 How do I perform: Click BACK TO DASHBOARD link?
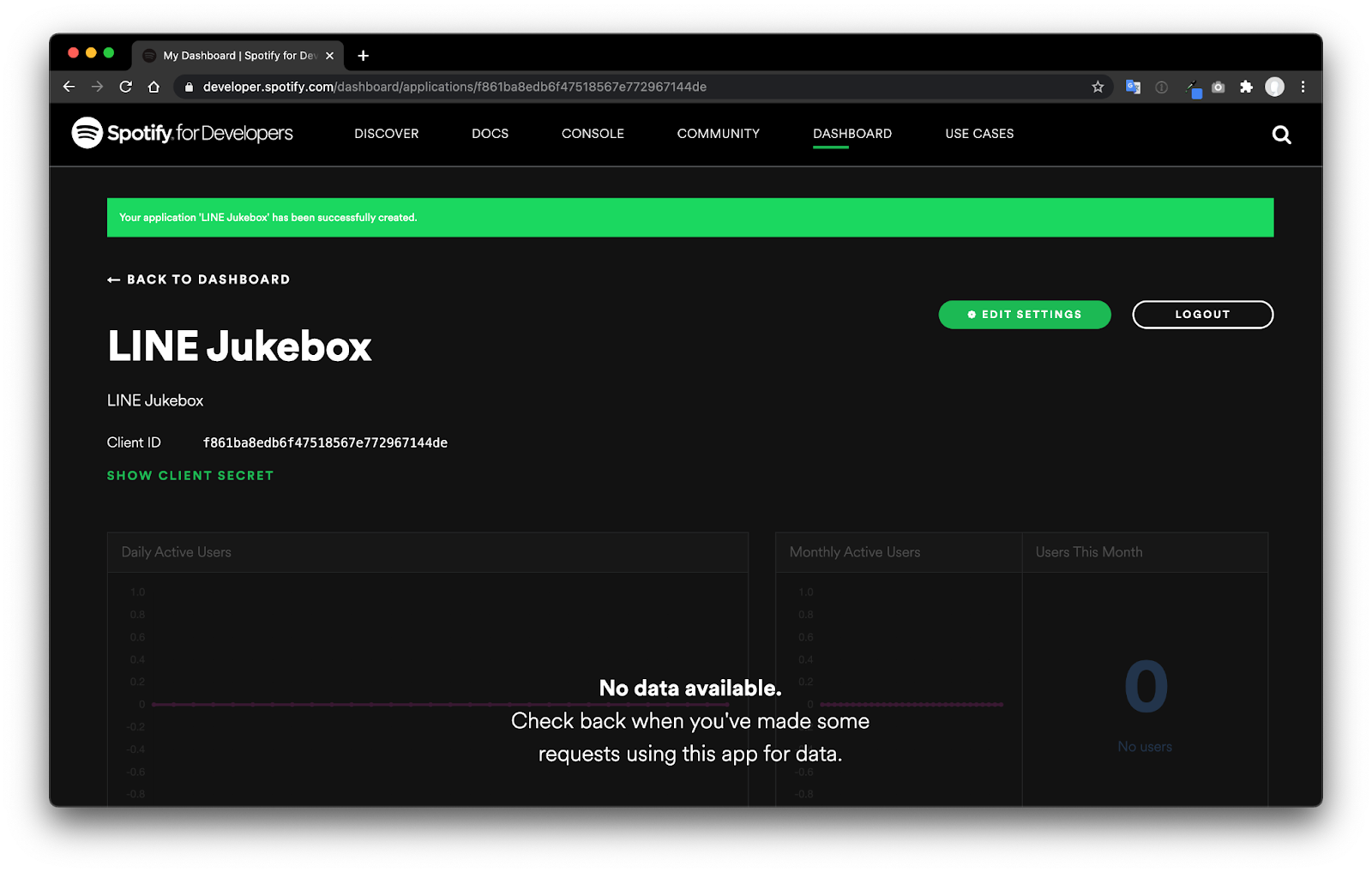point(198,280)
